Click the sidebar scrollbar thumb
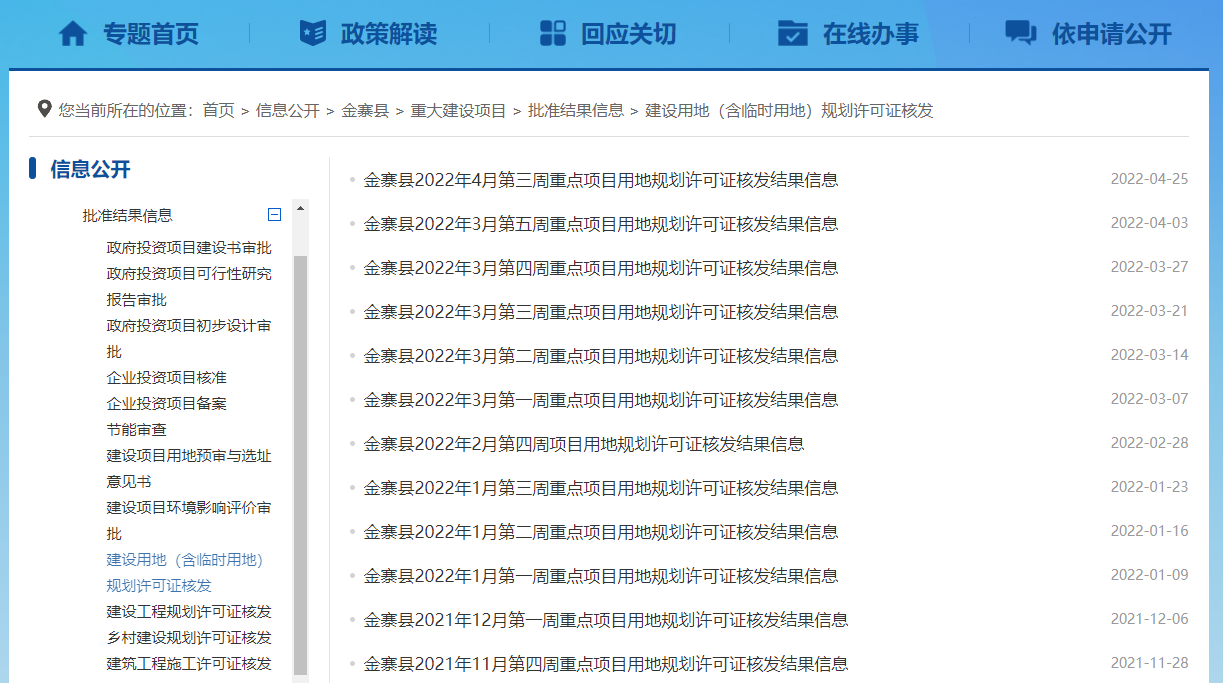The height and width of the screenshot is (683, 1223). click(300, 464)
